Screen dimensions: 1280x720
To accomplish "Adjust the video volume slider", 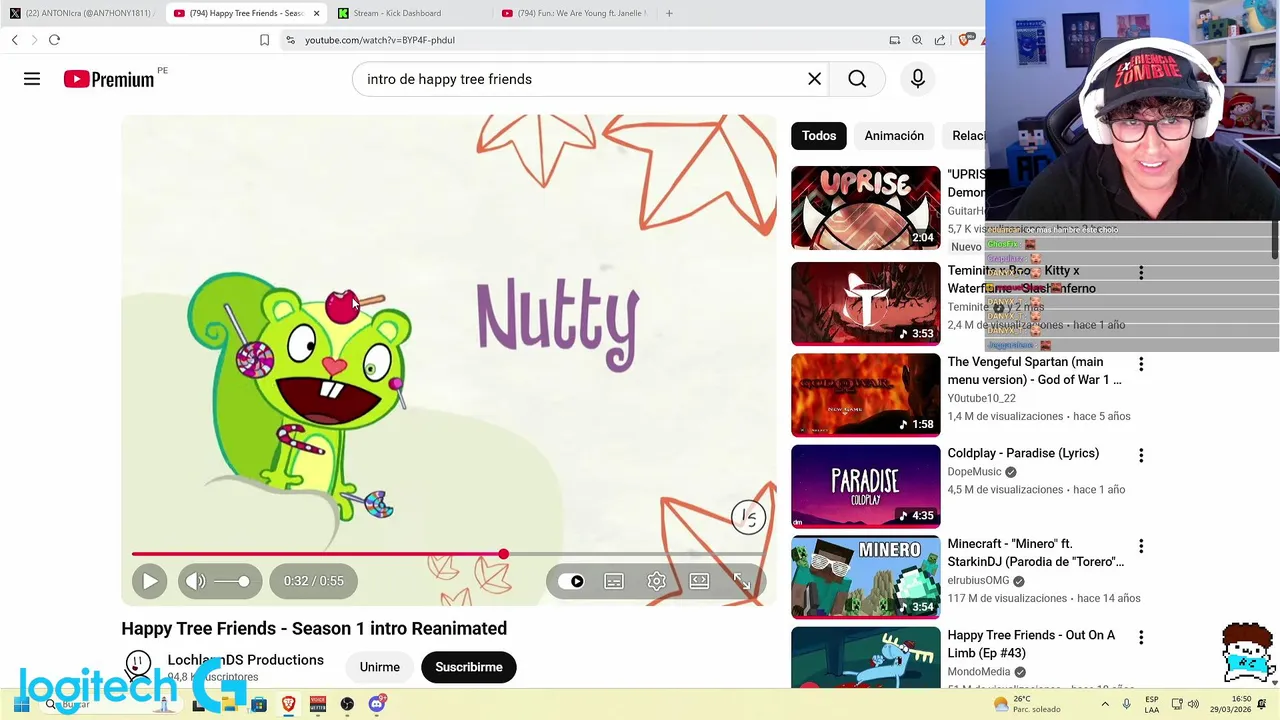I will (x=232, y=581).
